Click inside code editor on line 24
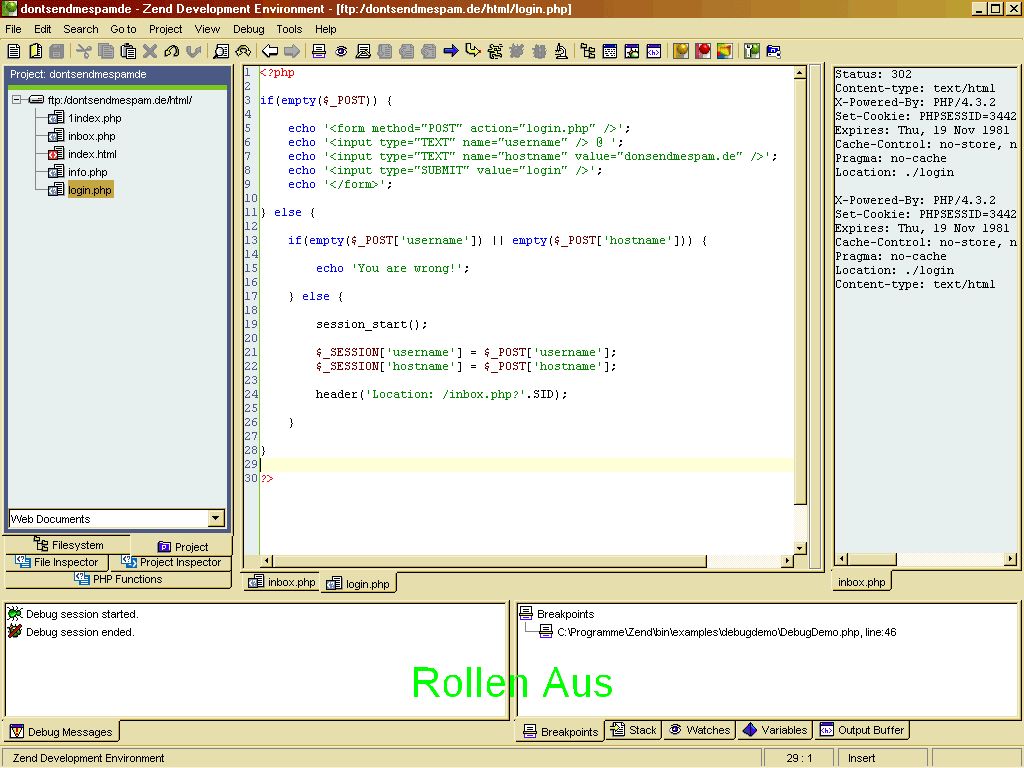This screenshot has width=1024, height=768. click(x=441, y=394)
